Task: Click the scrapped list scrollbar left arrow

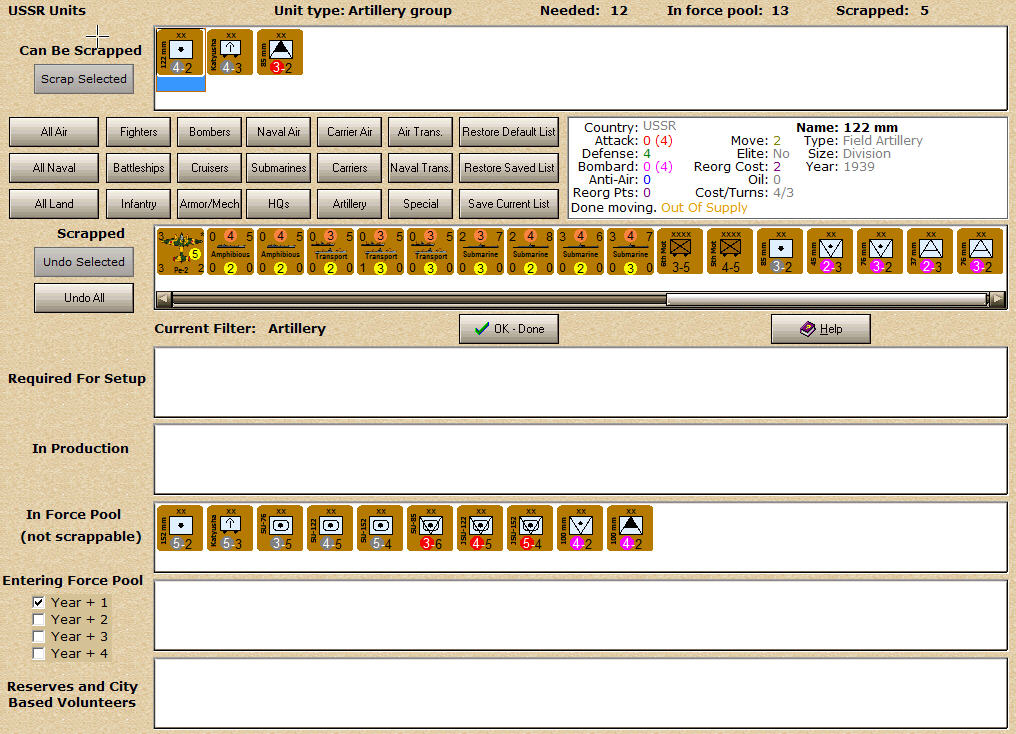Action: (164, 299)
